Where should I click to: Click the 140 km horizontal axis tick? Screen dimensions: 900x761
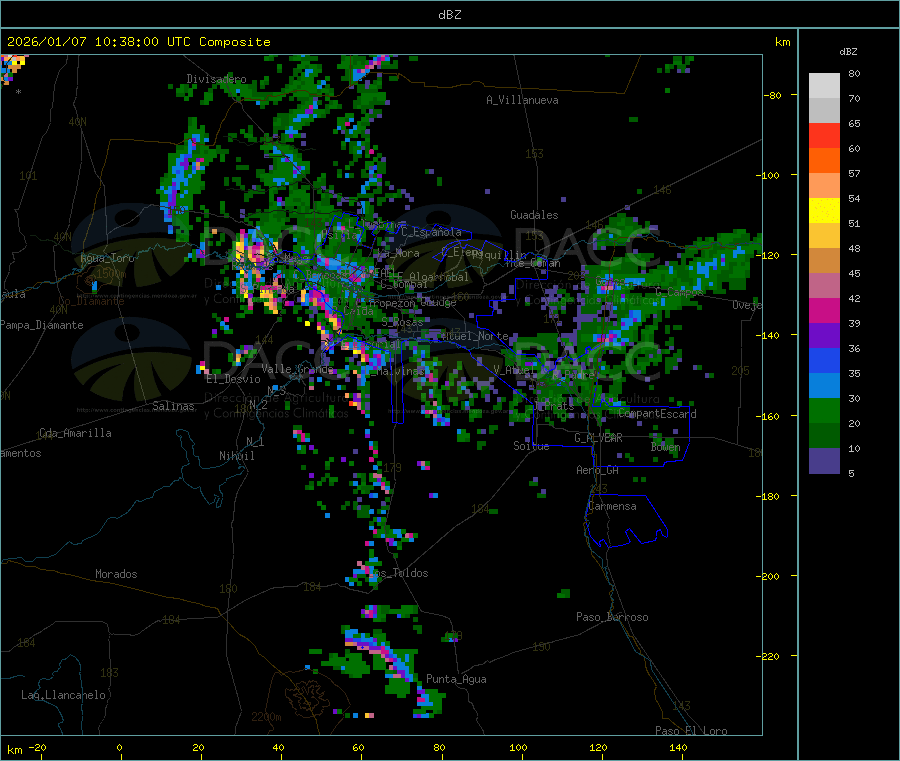point(678,747)
